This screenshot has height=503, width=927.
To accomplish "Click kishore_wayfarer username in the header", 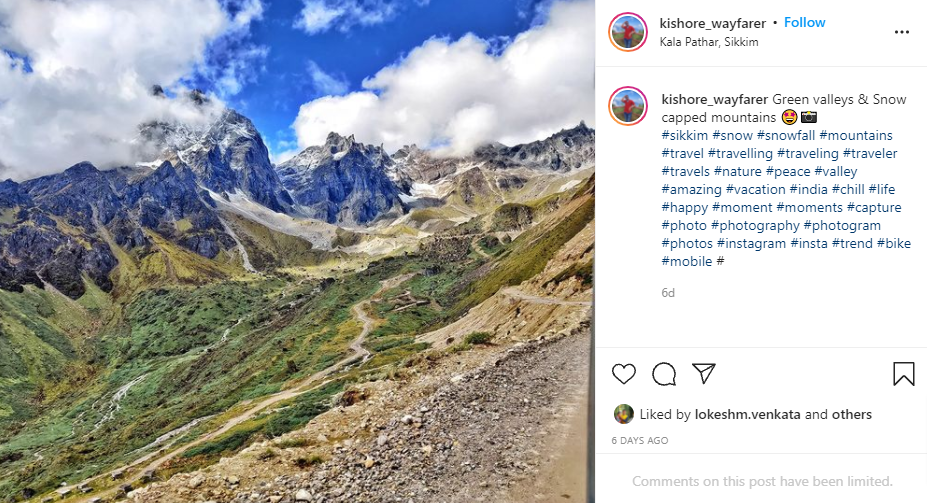I will (x=713, y=22).
